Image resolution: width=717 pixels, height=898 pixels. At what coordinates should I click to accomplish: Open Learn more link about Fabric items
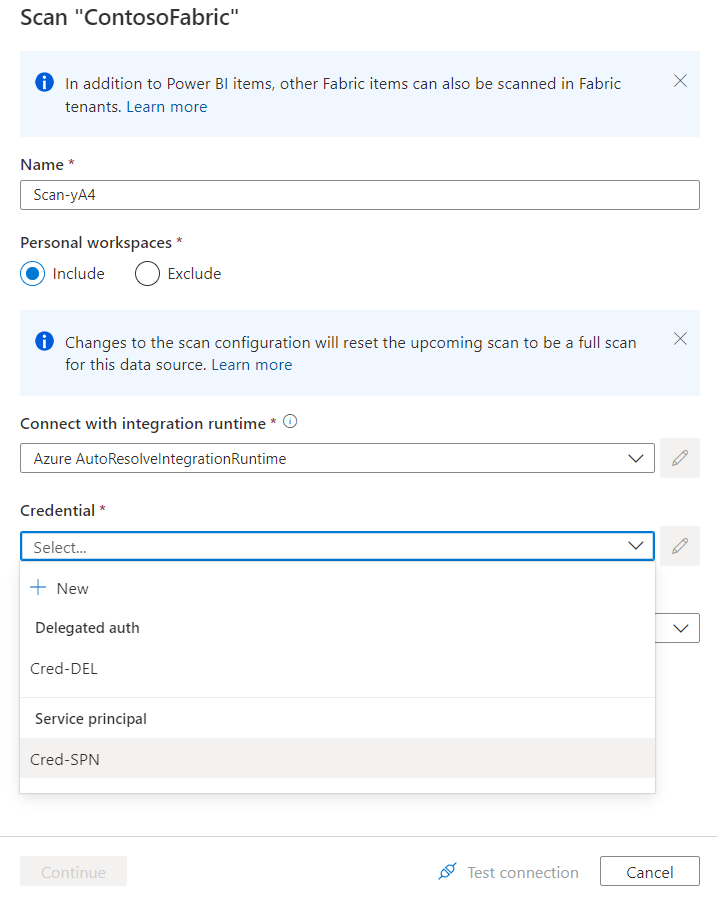(x=166, y=107)
